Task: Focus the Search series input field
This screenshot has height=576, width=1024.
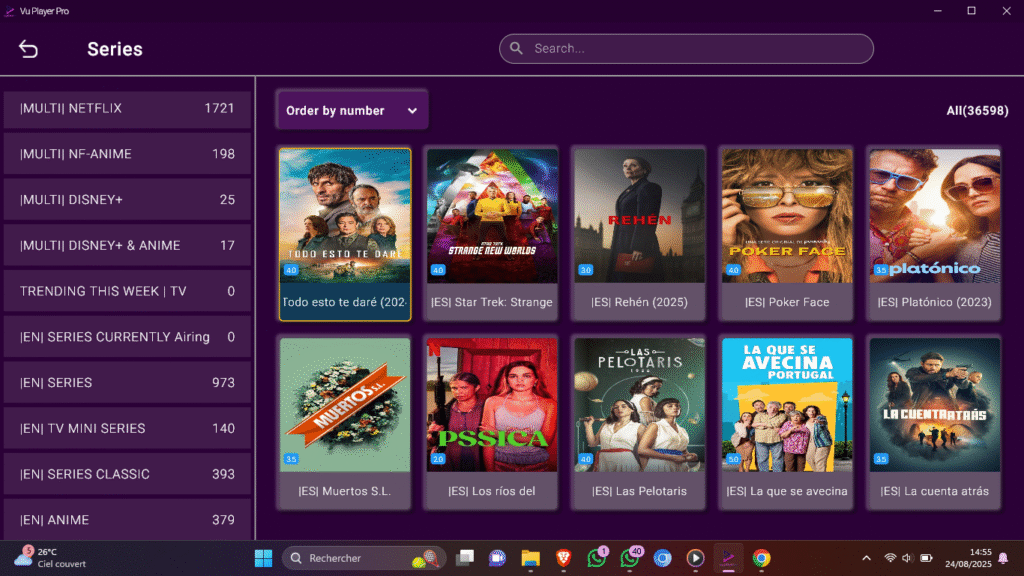Action: click(686, 49)
